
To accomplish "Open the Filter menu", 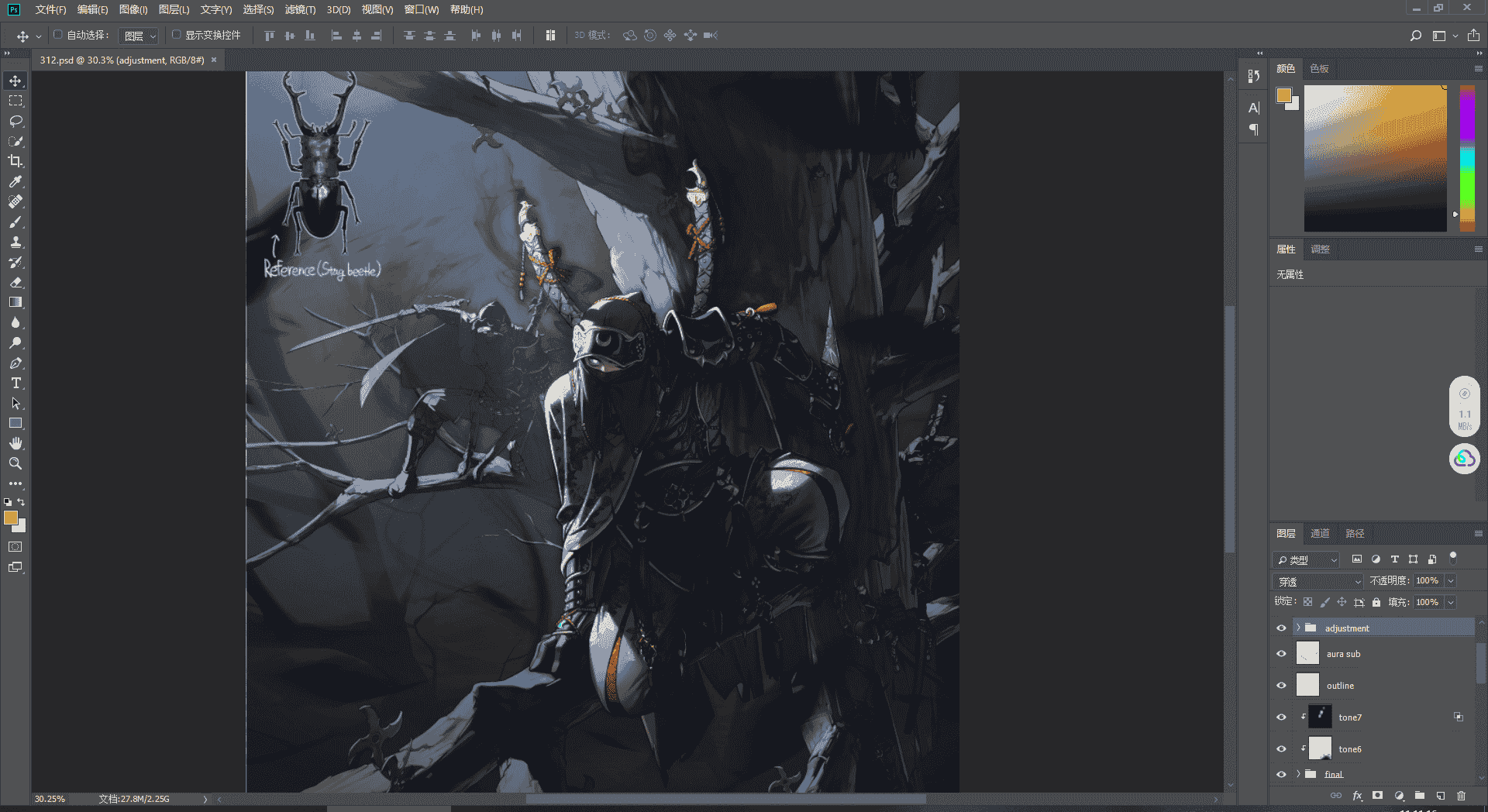I will pos(300,9).
